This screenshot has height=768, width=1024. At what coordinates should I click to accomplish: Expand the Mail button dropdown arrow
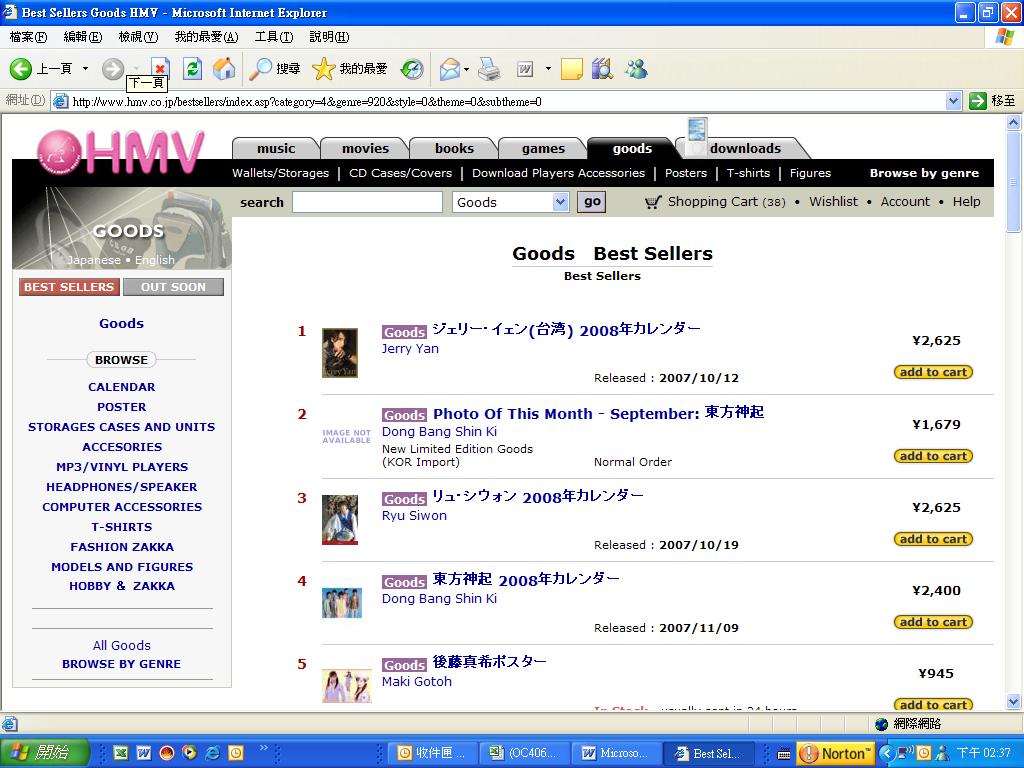466,69
